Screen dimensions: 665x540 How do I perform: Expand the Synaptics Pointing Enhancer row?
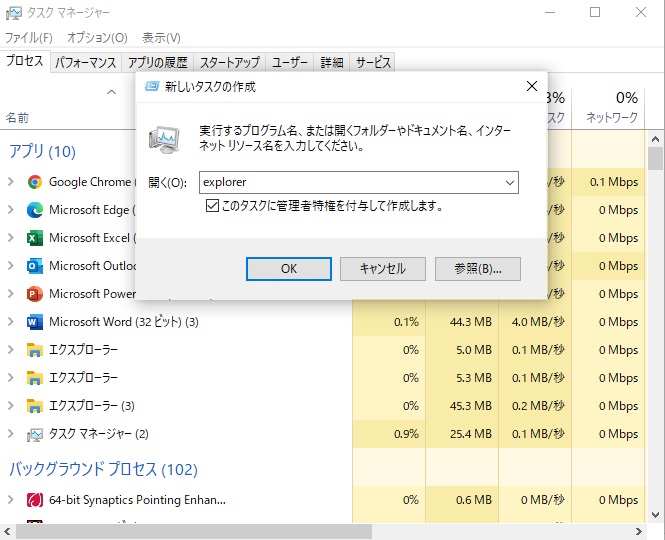[x=11, y=500]
